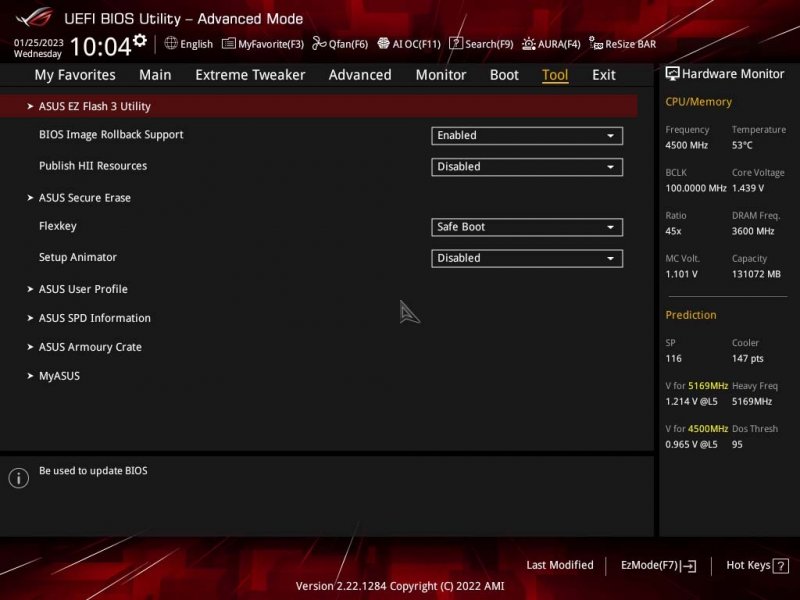Click the info icon beside help text
The image size is (800, 600).
(x=19, y=478)
